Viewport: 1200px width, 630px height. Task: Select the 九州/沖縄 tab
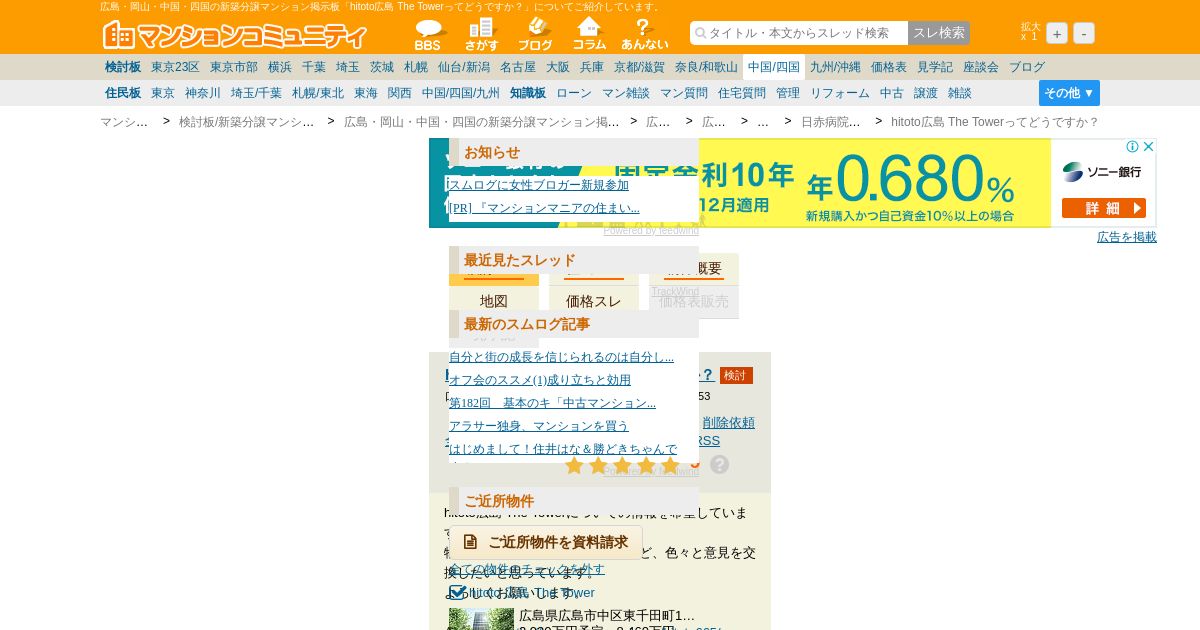click(x=835, y=67)
